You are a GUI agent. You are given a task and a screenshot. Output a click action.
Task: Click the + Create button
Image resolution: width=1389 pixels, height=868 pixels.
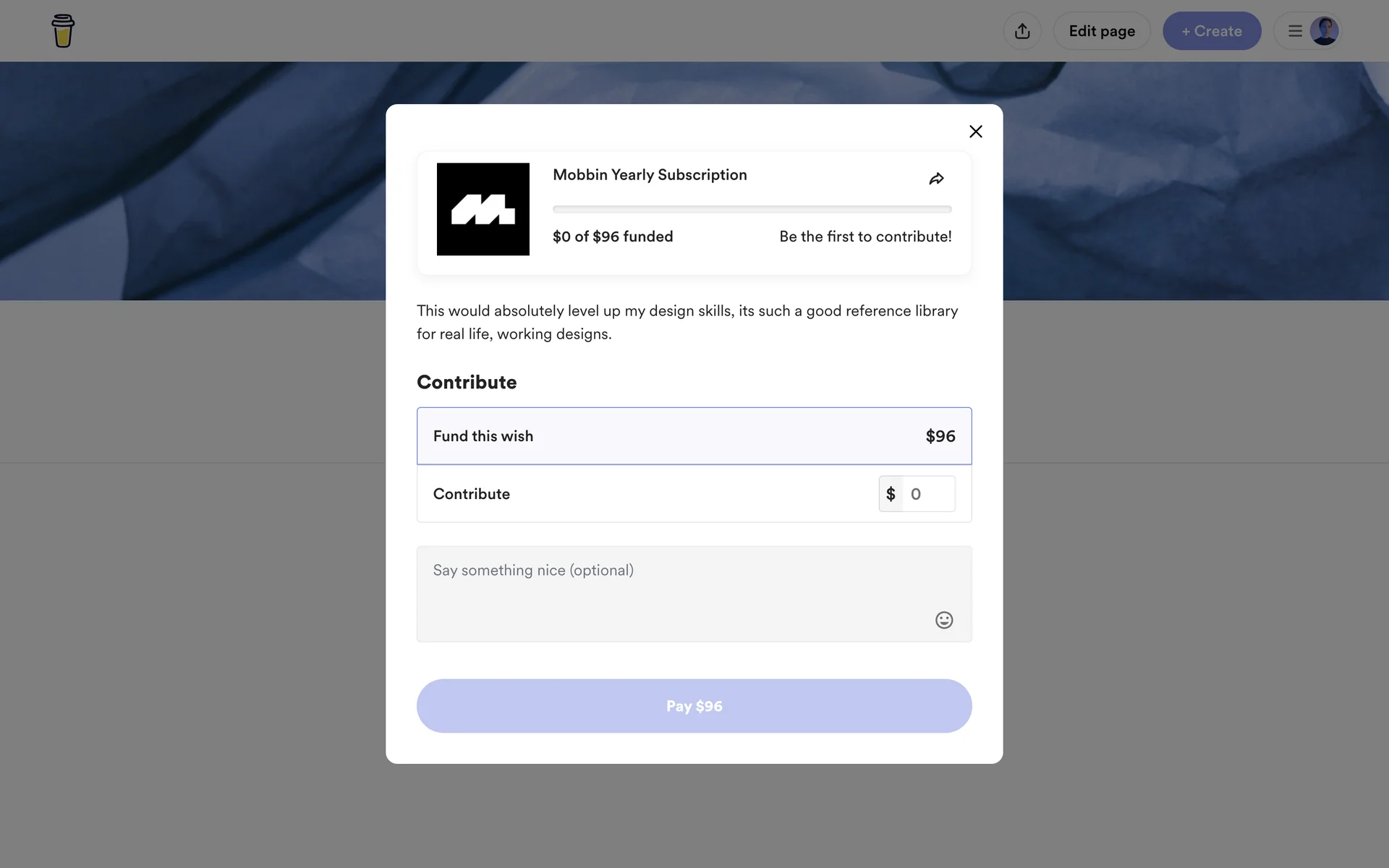coord(1211,31)
